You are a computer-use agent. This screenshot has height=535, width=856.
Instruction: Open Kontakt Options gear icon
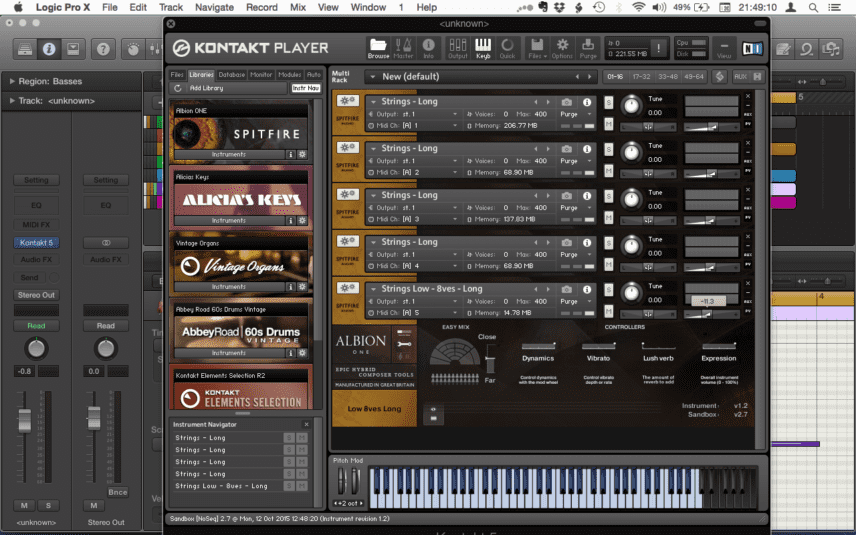click(x=562, y=48)
